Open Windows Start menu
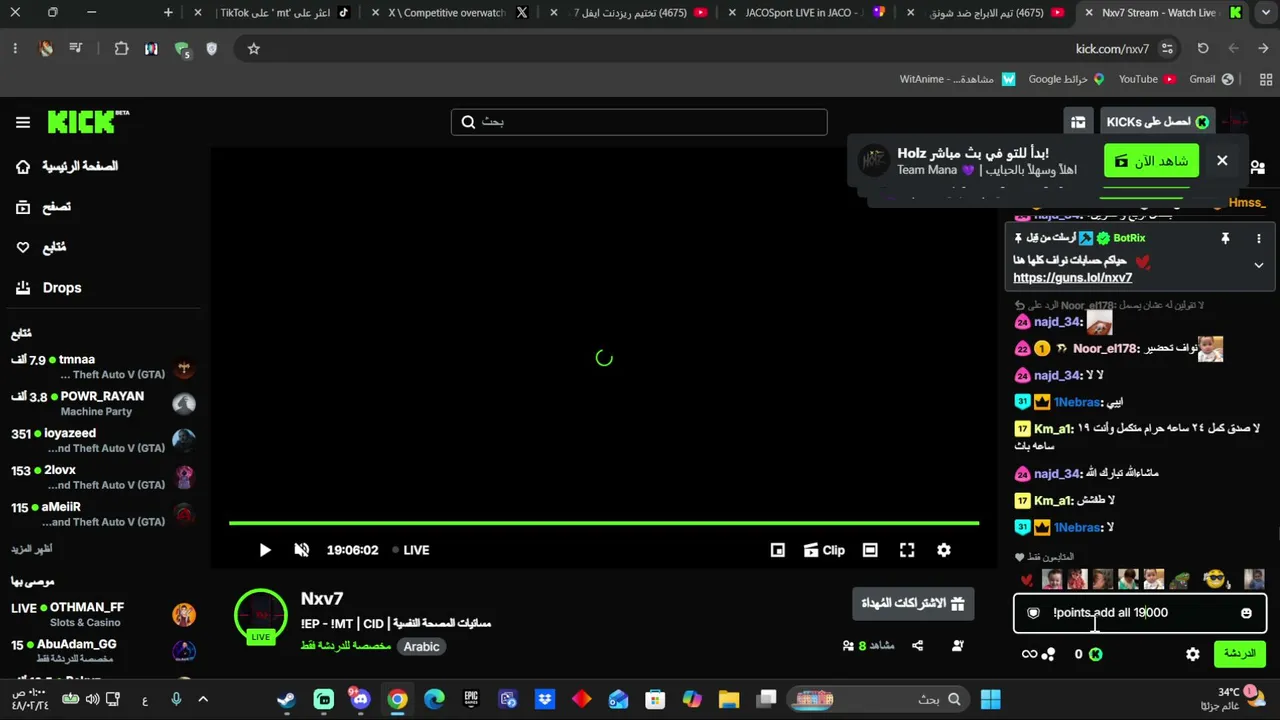This screenshot has width=1280, height=720. coord(990,699)
